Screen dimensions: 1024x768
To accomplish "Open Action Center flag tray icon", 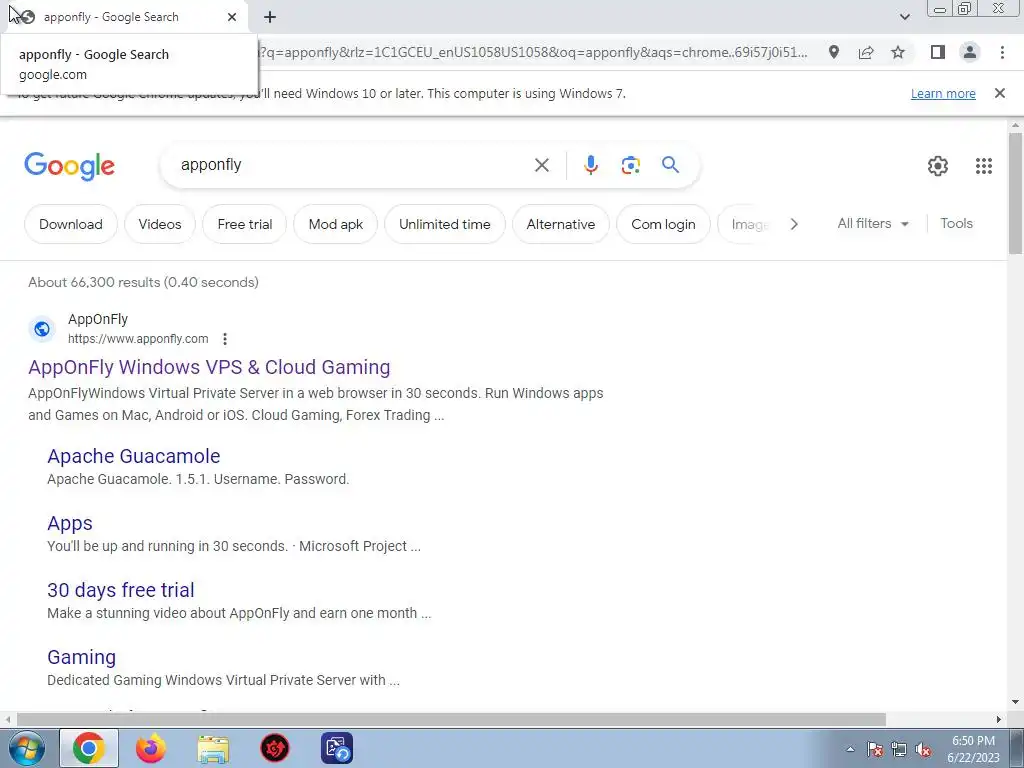I will [875, 749].
